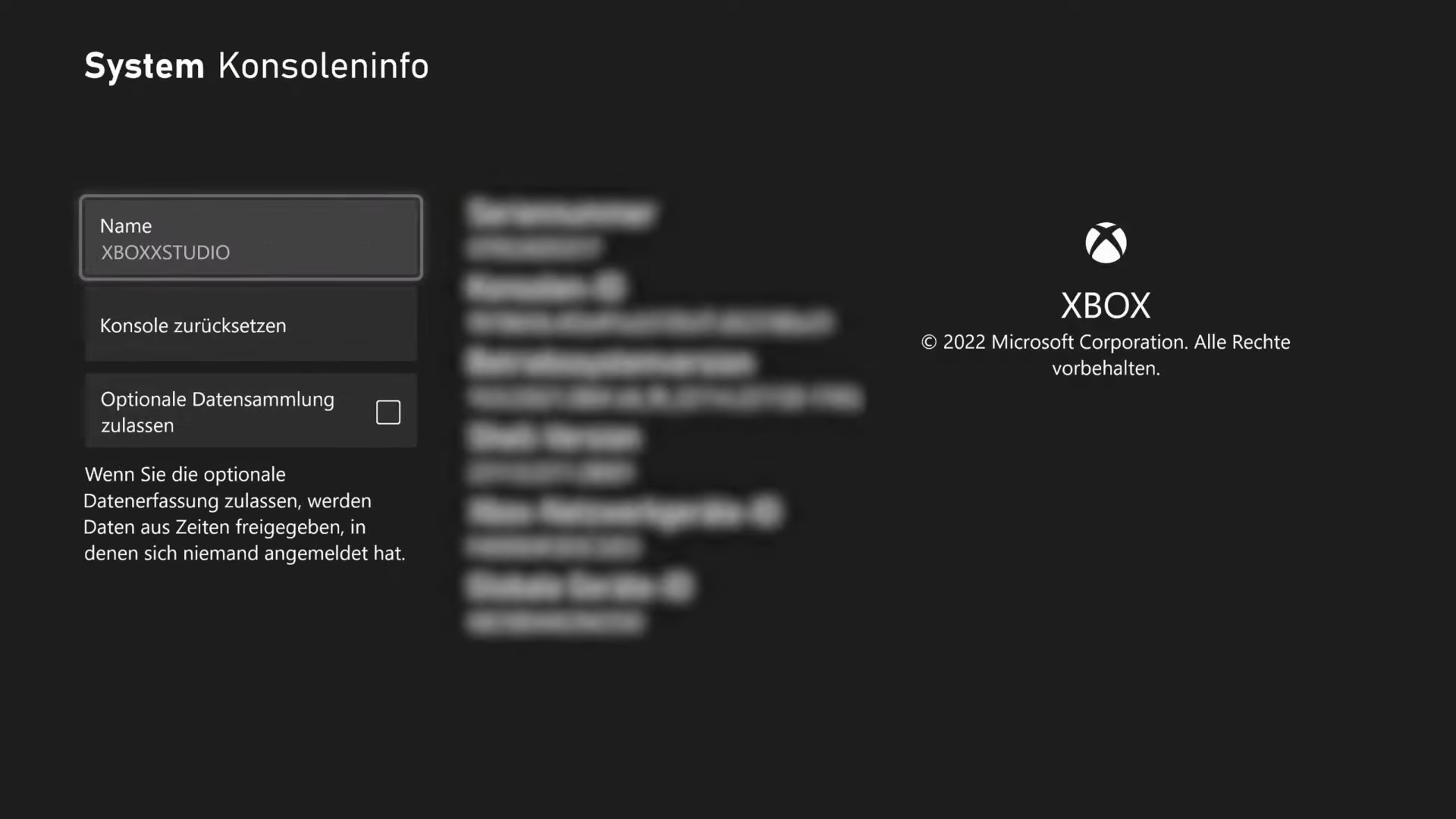1456x819 pixels.
Task: Select 'Konsole zurücksetzen' to reset the console
Action: pyautogui.click(x=251, y=325)
